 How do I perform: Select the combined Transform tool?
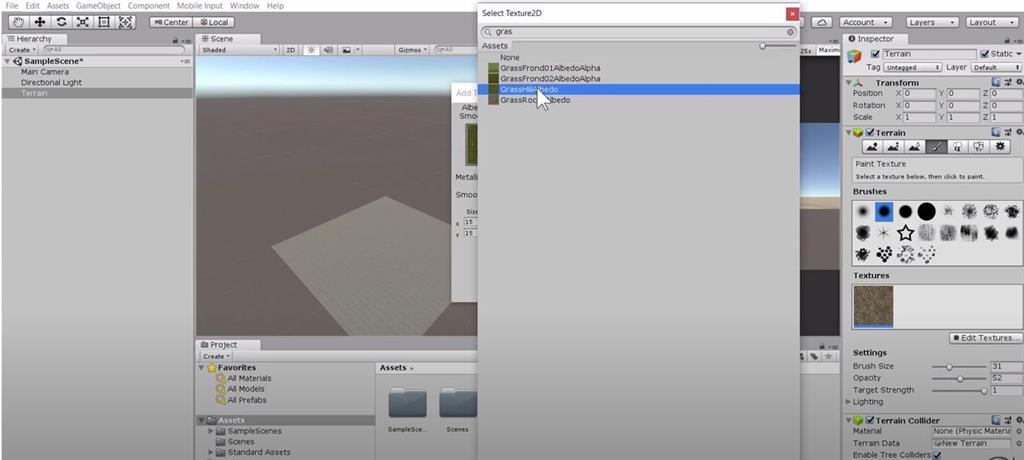coord(125,22)
